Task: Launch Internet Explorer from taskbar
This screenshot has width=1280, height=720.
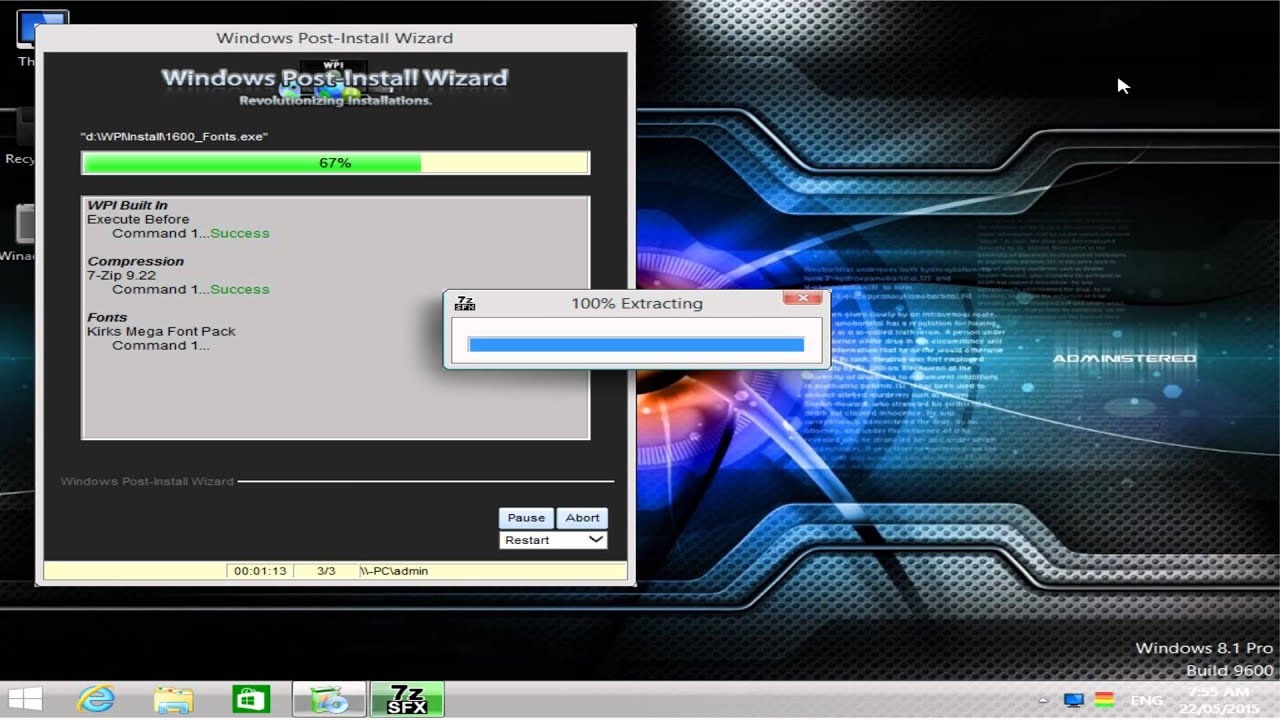Action: pos(97,700)
